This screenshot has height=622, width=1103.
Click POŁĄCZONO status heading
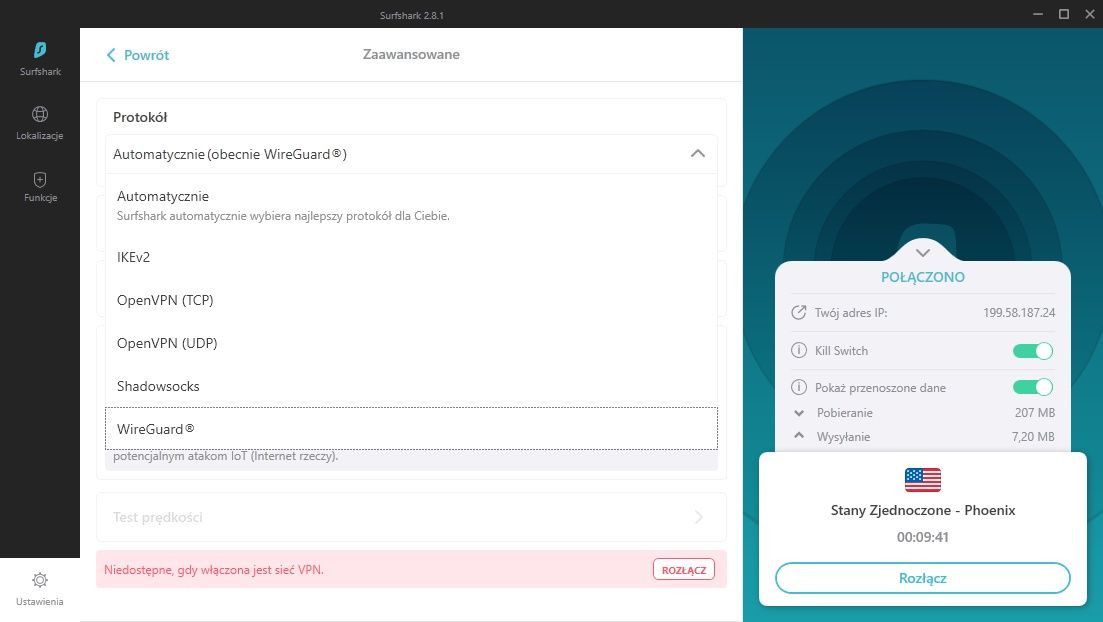[922, 277]
